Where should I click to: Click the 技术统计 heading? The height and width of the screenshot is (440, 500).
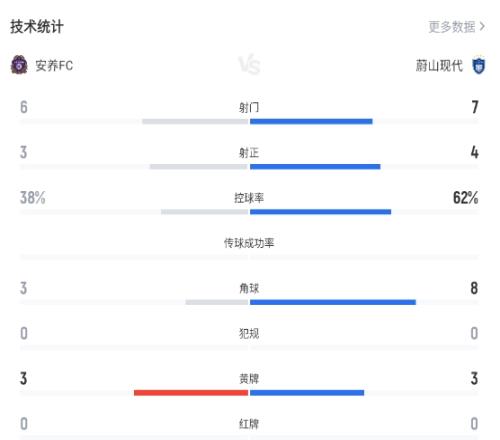[x=37, y=27]
